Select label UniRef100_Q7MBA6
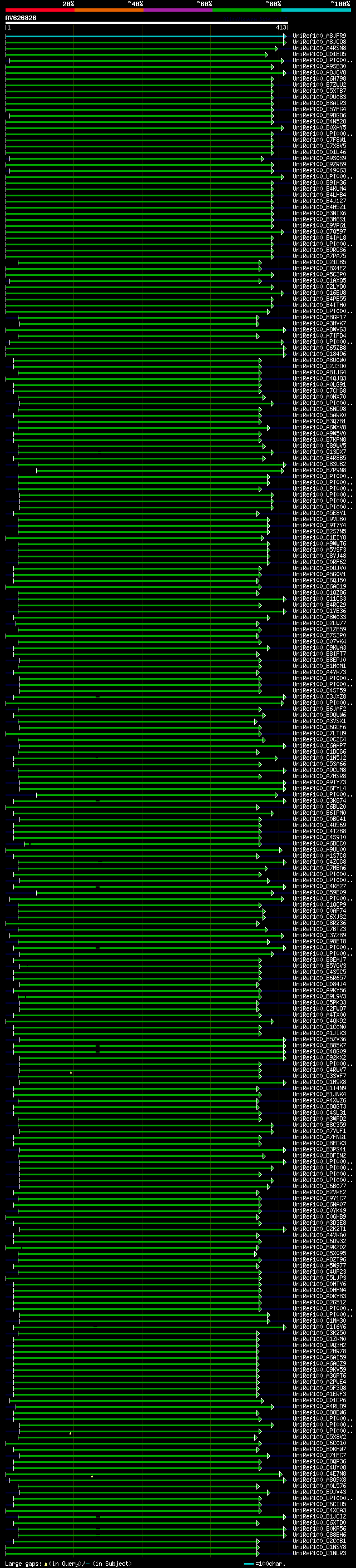The height and width of the screenshot is (1568, 356). coord(319,868)
